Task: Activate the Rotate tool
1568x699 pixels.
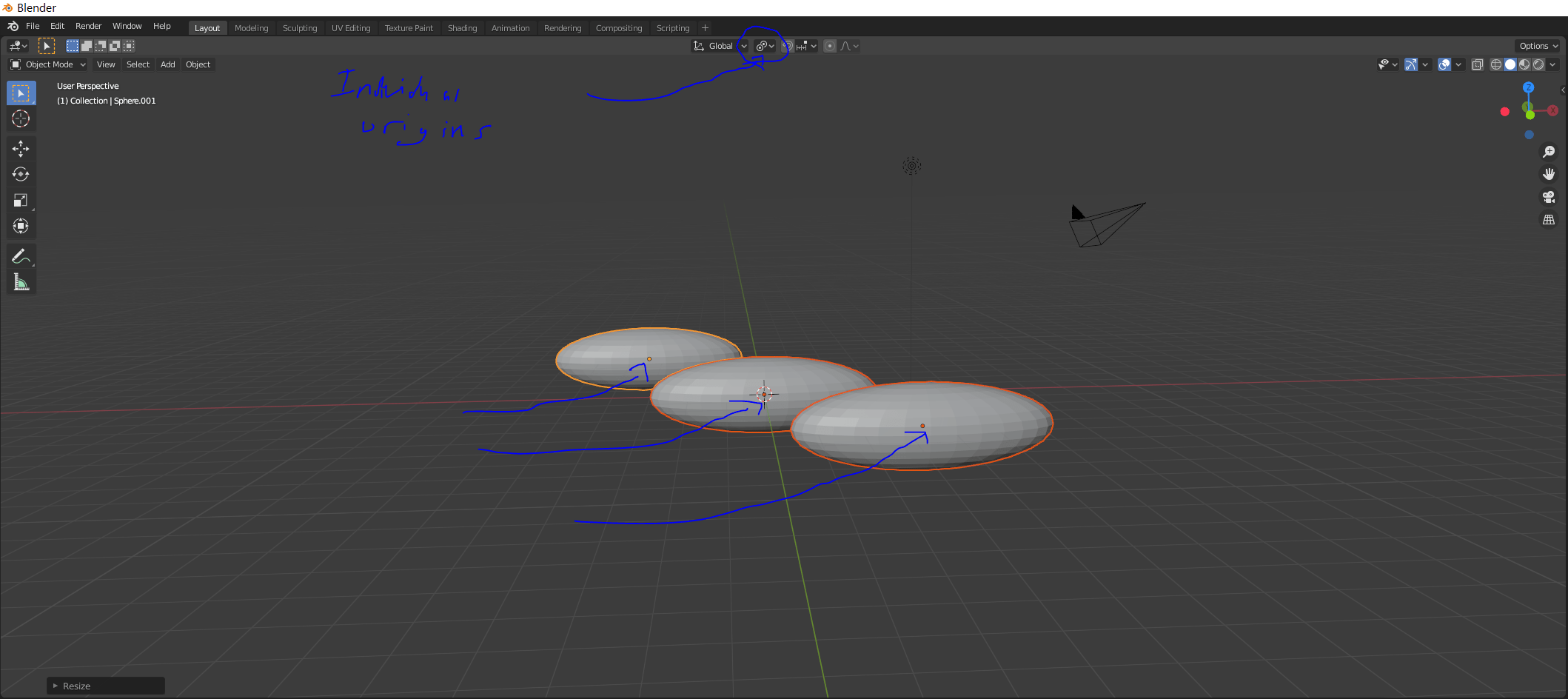Action: (x=21, y=175)
